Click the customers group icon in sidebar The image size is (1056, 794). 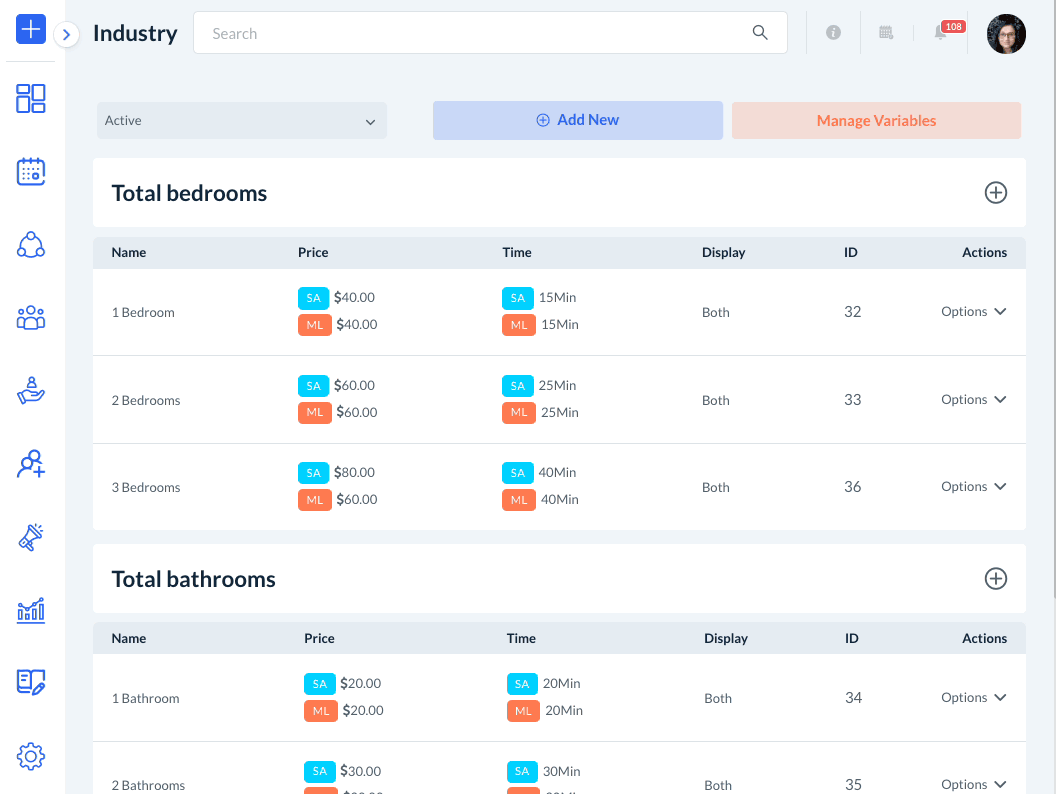31,318
